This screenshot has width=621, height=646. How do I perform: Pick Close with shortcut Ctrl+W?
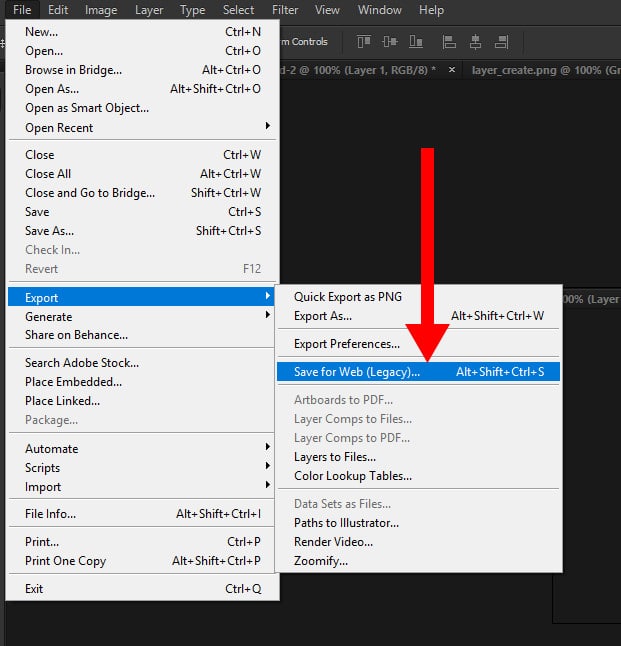[141, 154]
